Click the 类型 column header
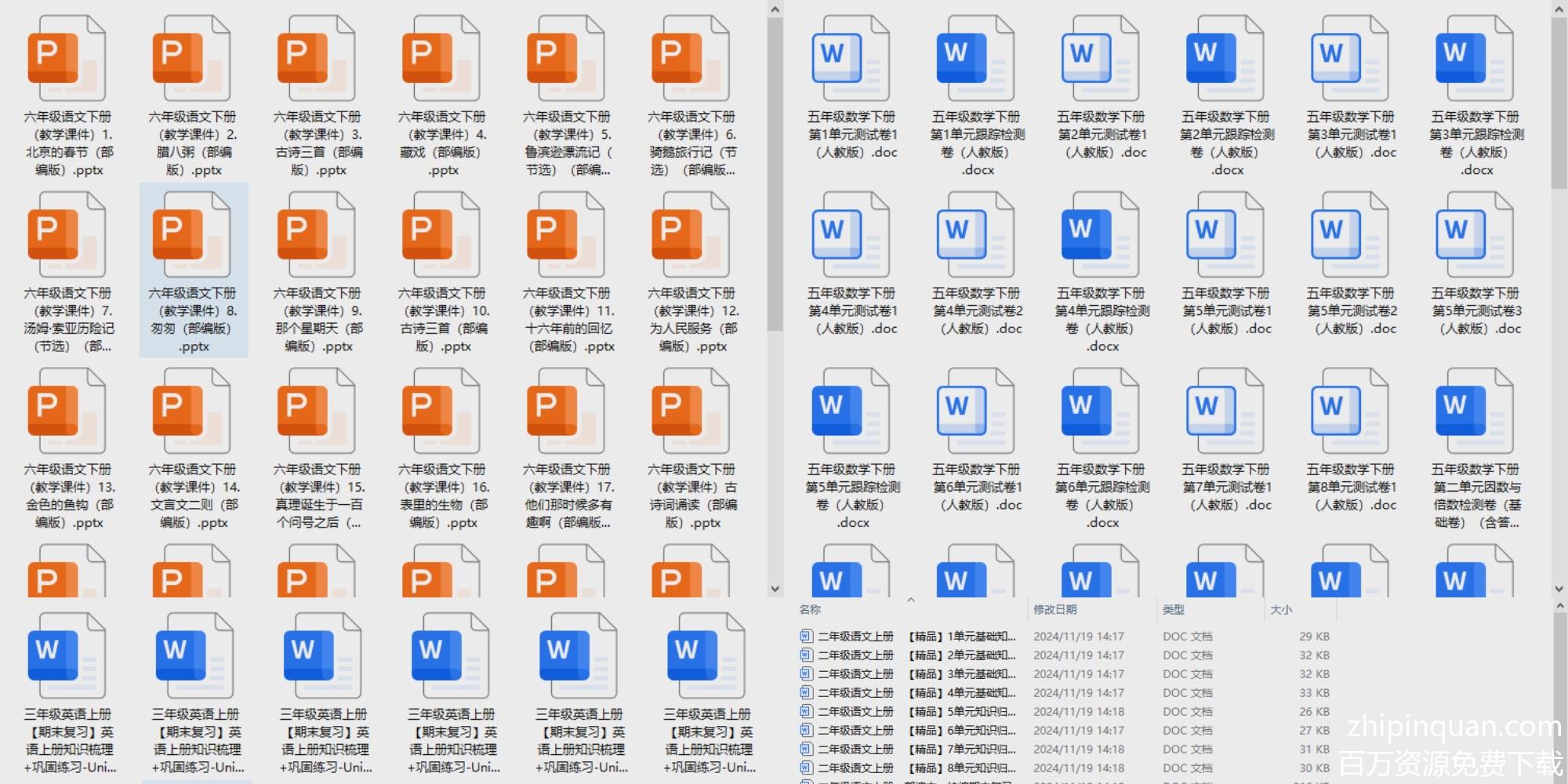Image resolution: width=1568 pixels, height=784 pixels. (x=1174, y=609)
